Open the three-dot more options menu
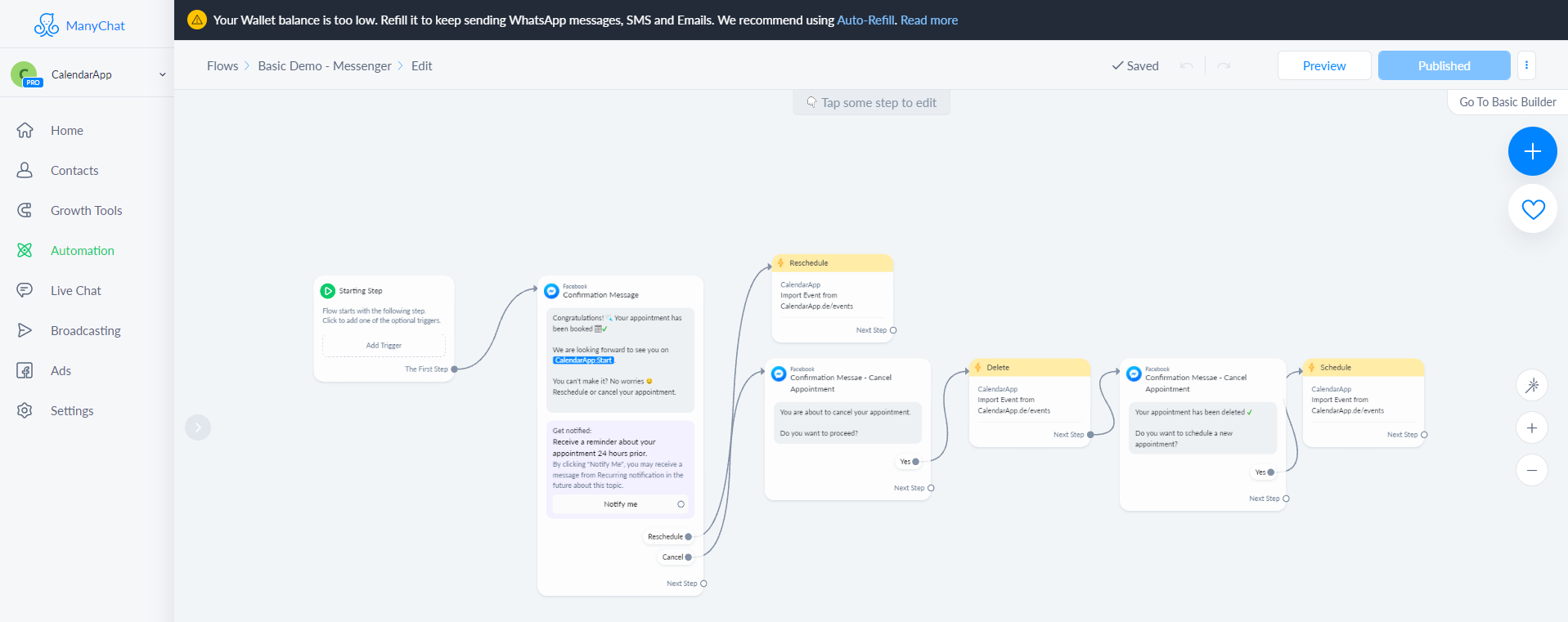 tap(1526, 65)
